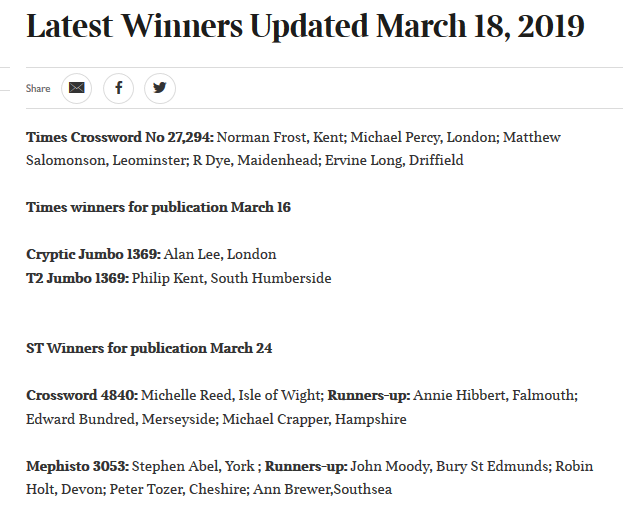This screenshot has height=521, width=639.
Task: Click the Latest Winners Updated headline
Action: (305, 26)
